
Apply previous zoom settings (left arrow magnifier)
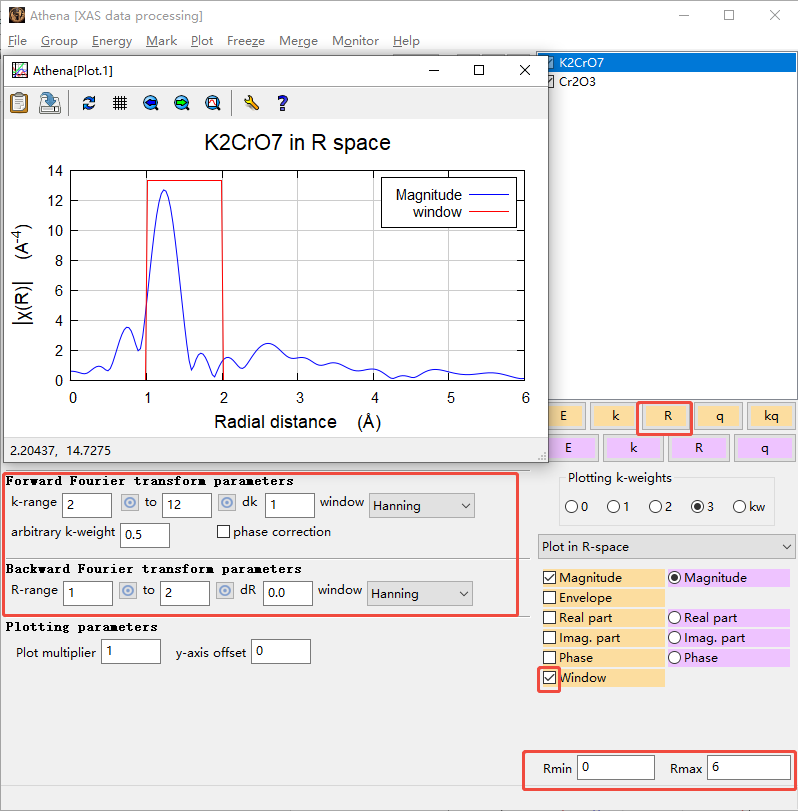tap(150, 103)
